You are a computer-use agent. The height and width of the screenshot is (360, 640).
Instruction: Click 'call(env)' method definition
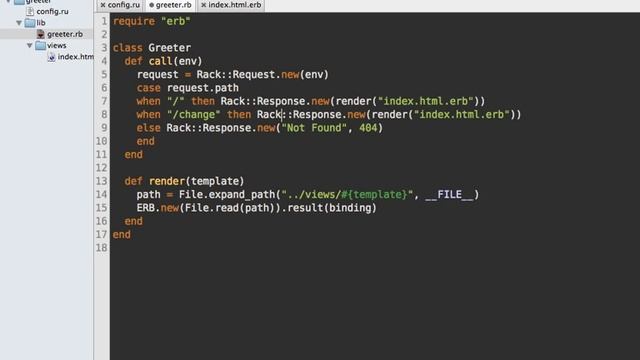pyautogui.click(x=176, y=61)
